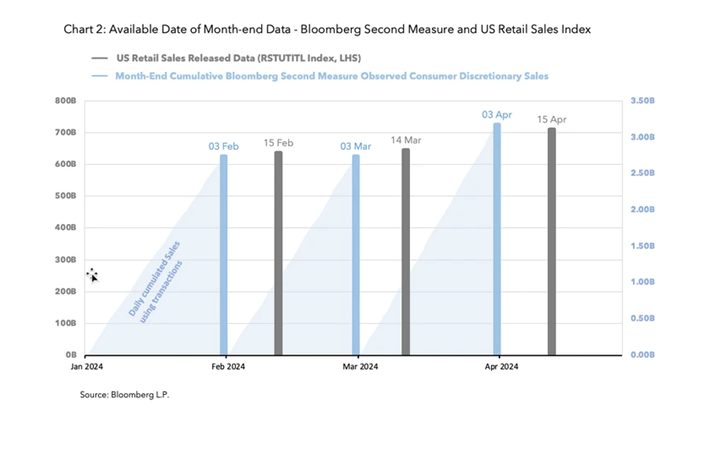Click the 15 Feb gray bar
The width and height of the screenshot is (715, 449).
[x=278, y=253]
